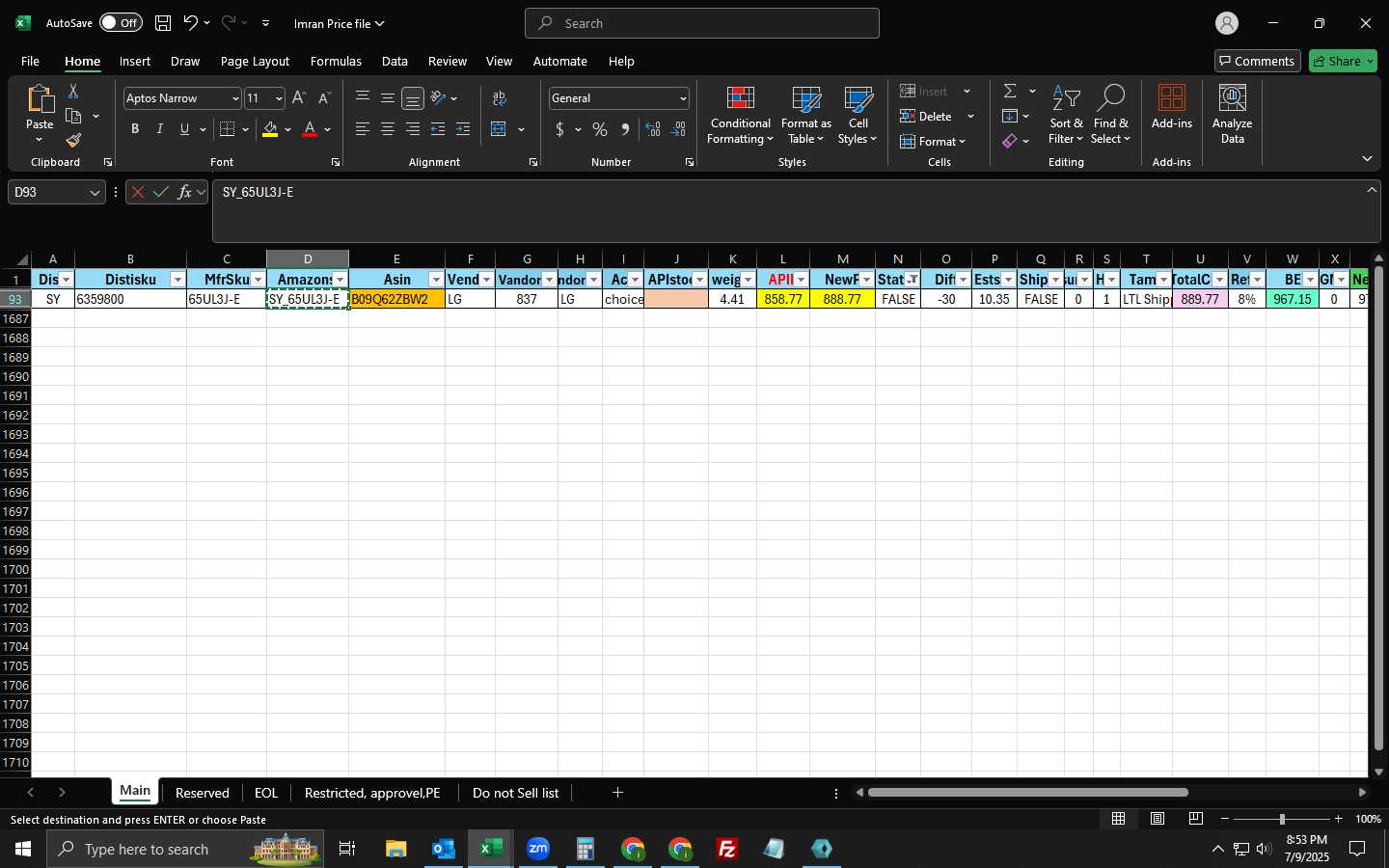Toggle Italic formatting

160,129
